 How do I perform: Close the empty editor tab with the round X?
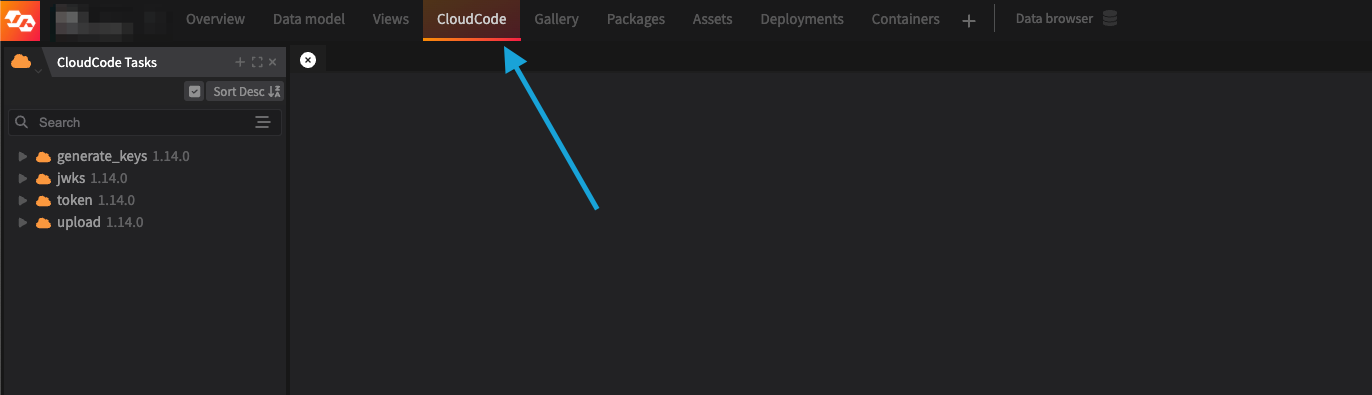coord(308,60)
